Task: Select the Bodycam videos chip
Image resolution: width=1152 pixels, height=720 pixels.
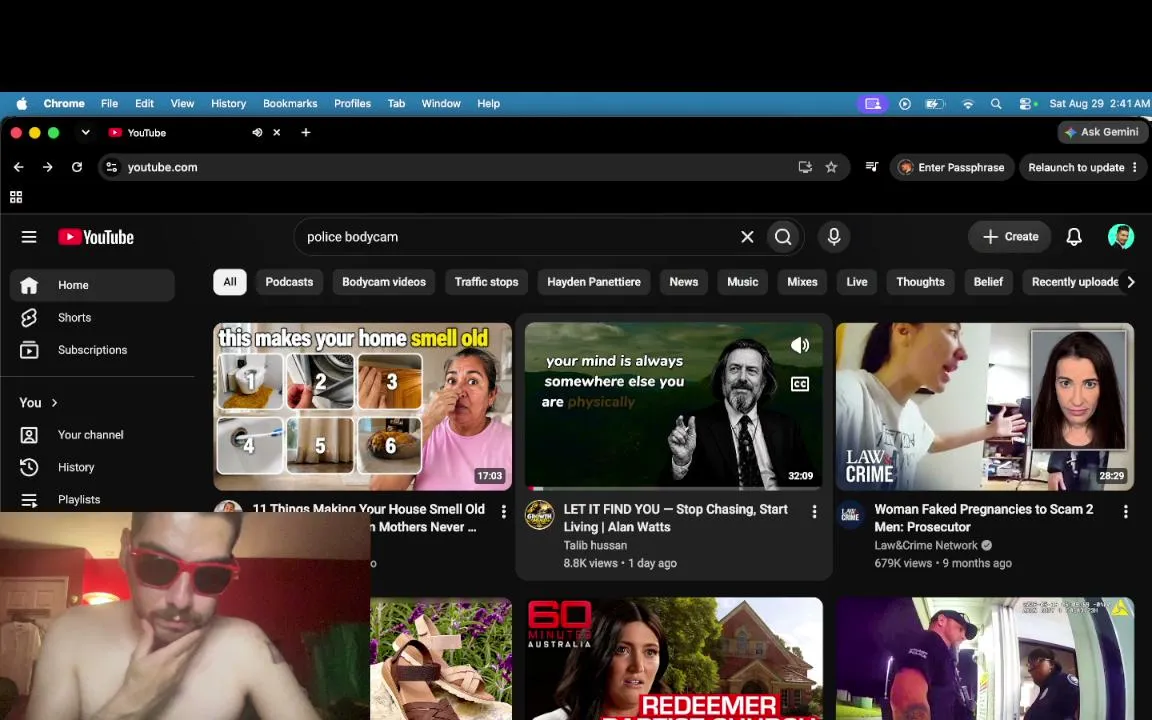Action: (384, 282)
